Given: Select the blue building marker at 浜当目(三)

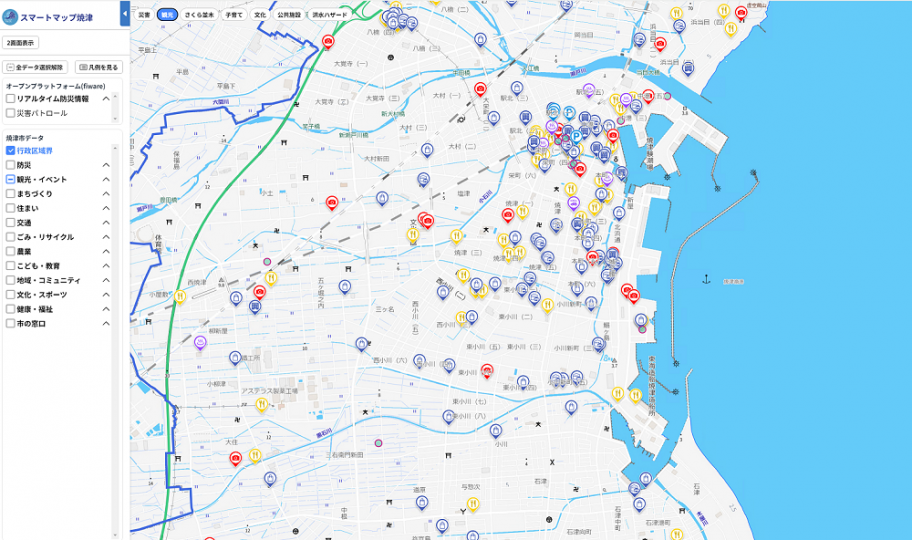Looking at the screenshot, I should [x=687, y=68].
